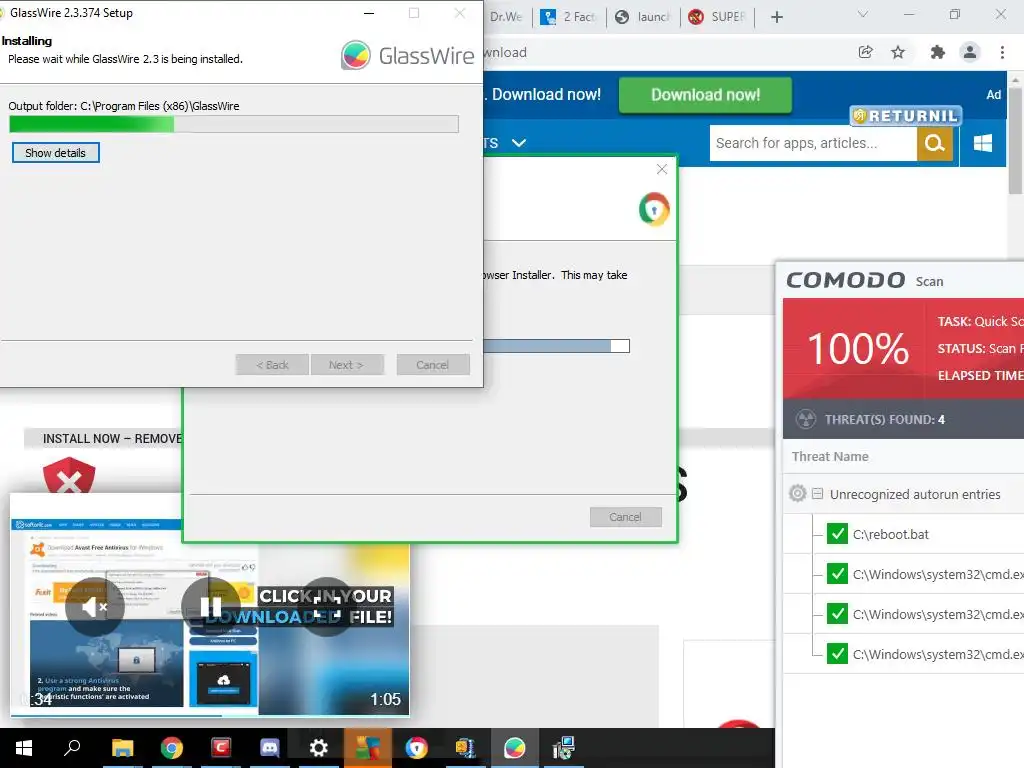
Task: Unmute the video with speaker icon
Action: [95, 607]
